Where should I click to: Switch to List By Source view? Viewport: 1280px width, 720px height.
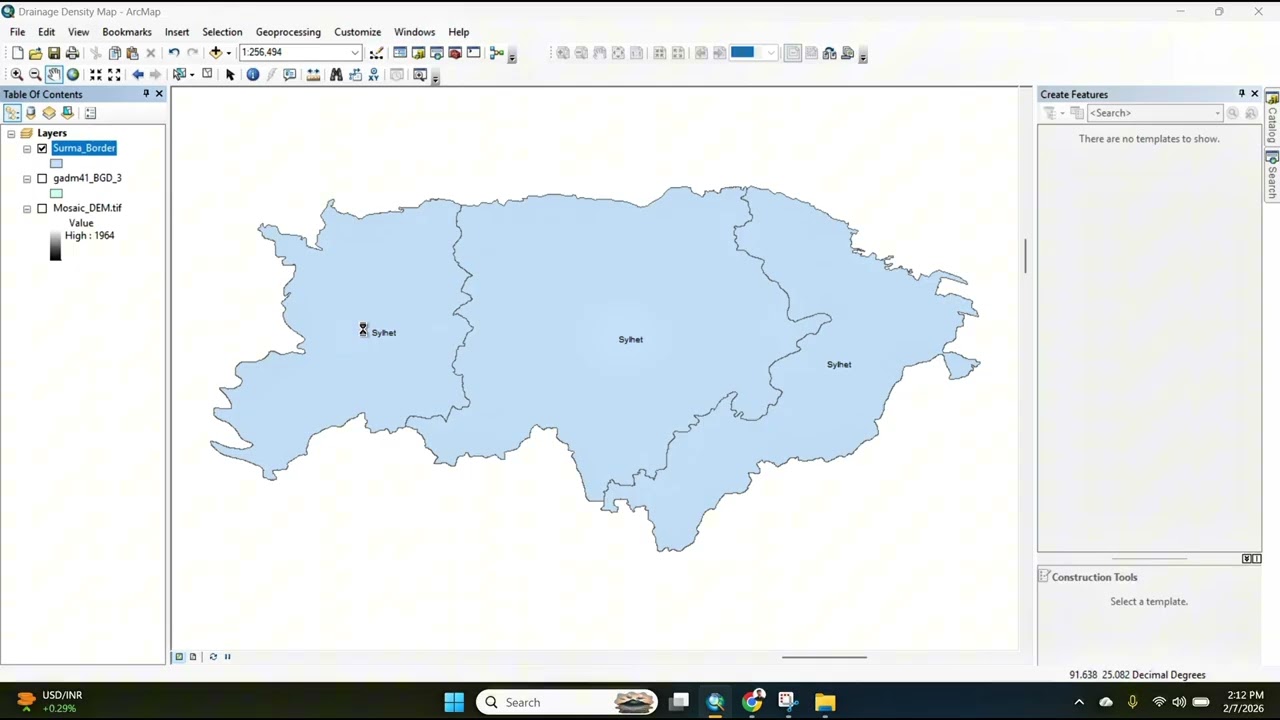pyautogui.click(x=30, y=113)
